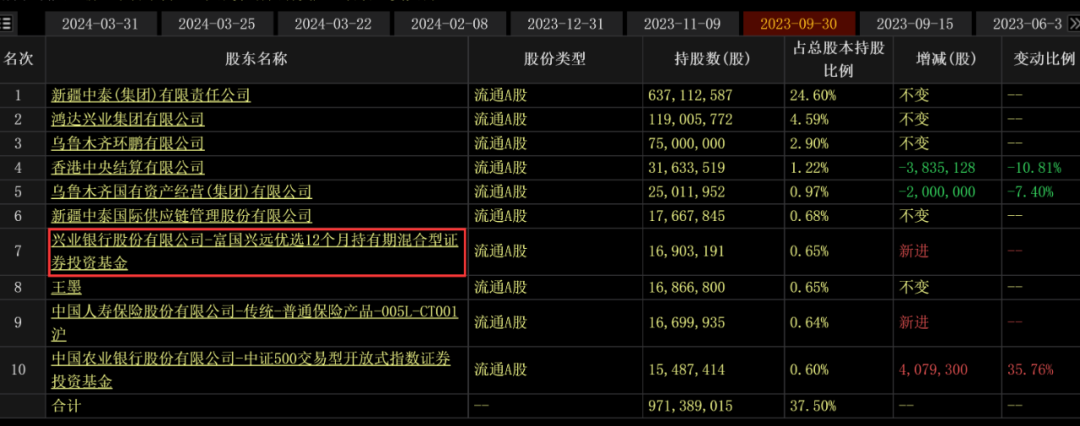Open shareholder 王墨 link

point(67,287)
